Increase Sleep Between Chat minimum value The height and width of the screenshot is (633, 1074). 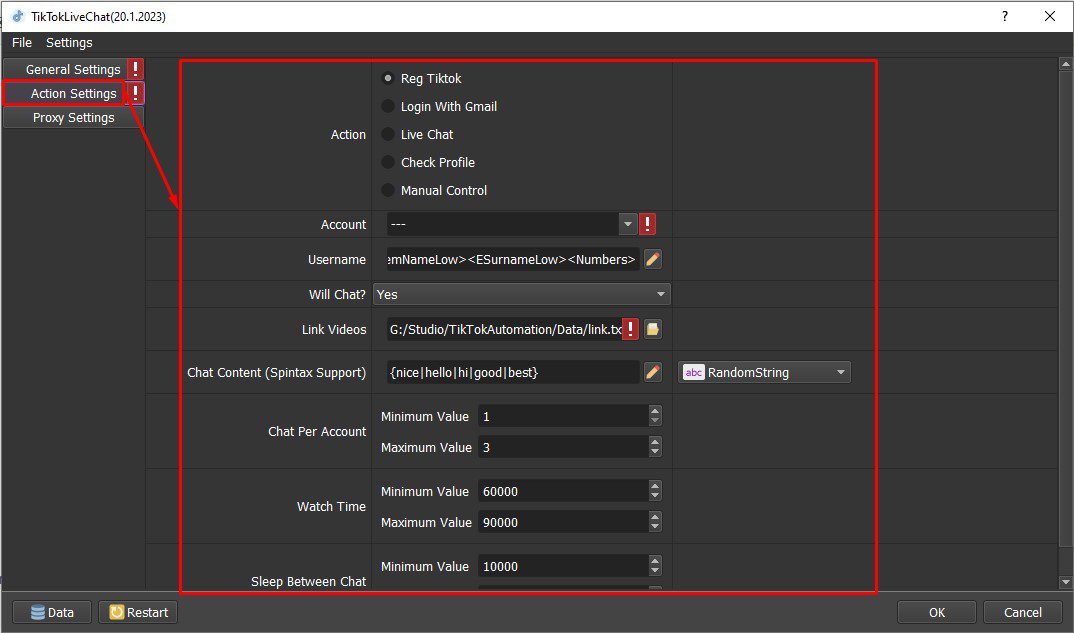(655, 561)
